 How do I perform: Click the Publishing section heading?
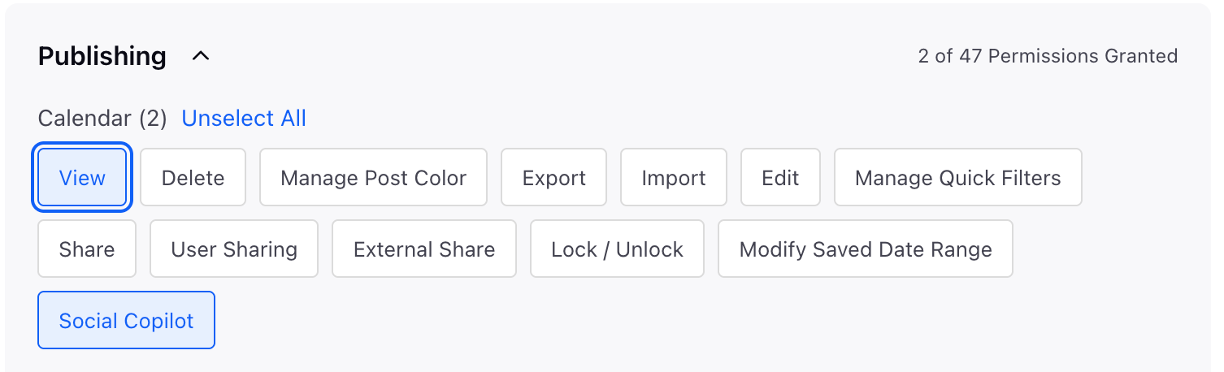[102, 56]
